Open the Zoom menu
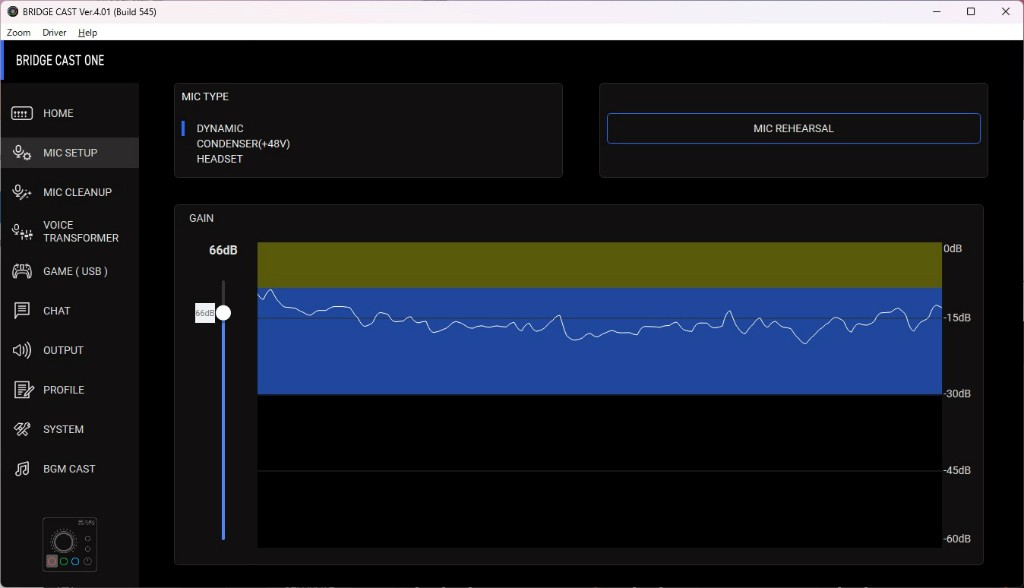 (18, 33)
